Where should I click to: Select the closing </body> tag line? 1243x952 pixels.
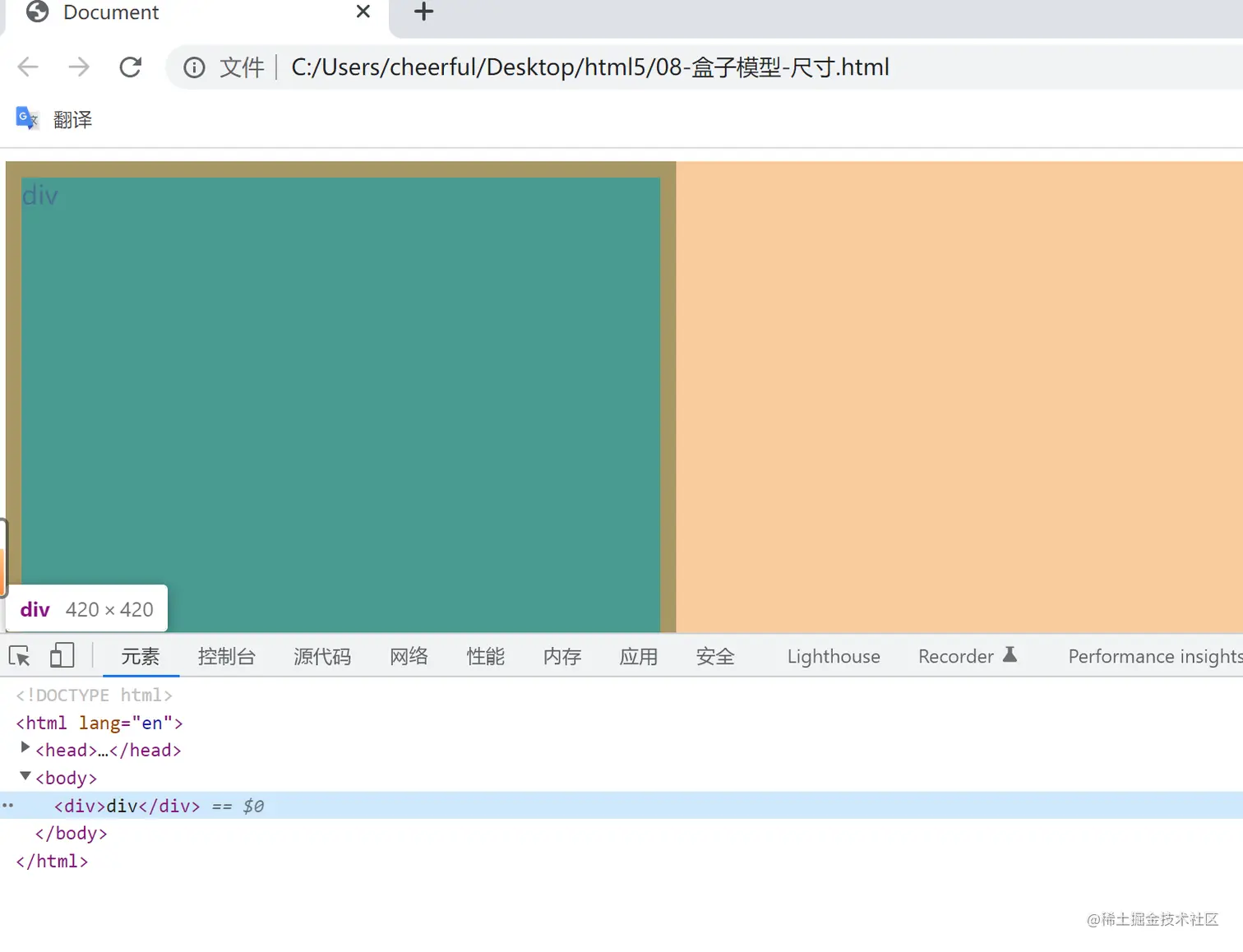(x=71, y=833)
